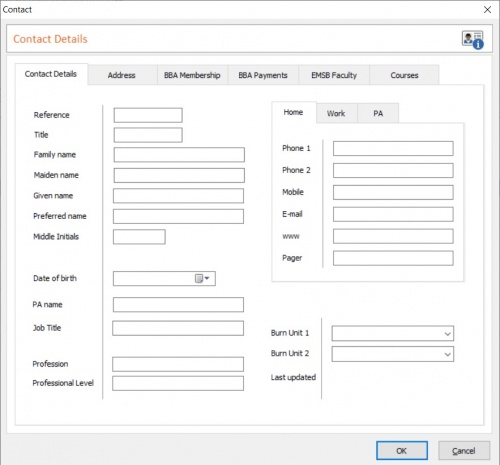Click into the Title field

[x=148, y=135]
